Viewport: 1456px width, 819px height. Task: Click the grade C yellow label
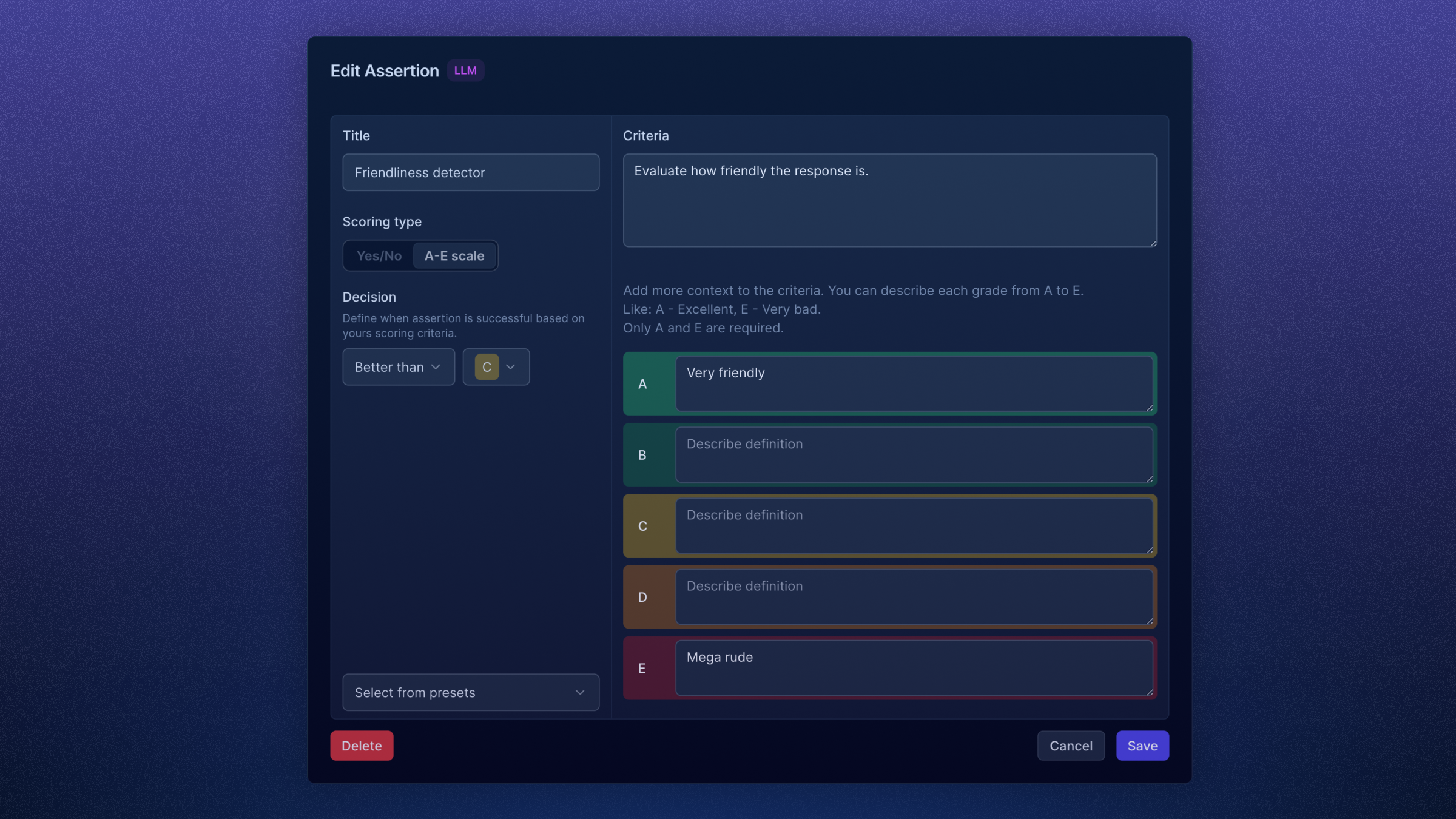tap(643, 526)
